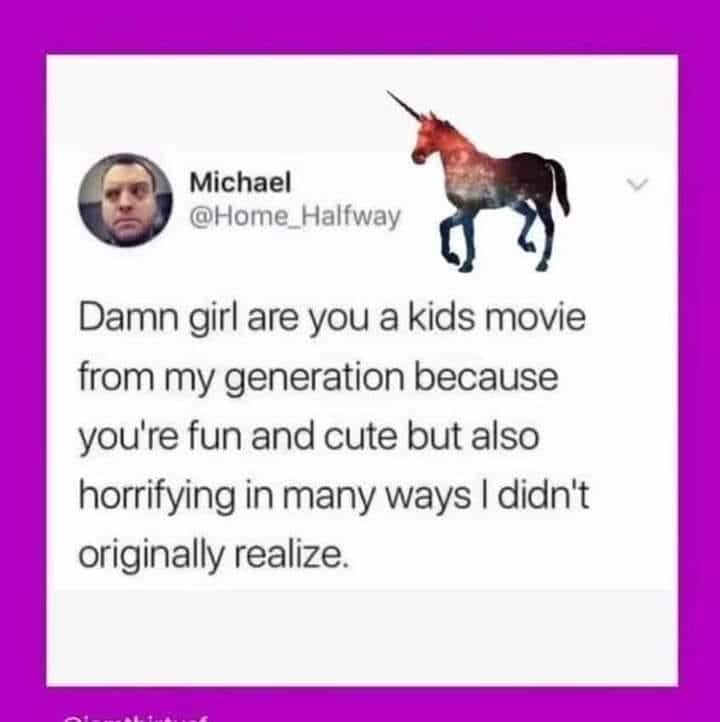720x722 pixels.
Task: Click the galaxy unicorn image
Action: click(478, 180)
